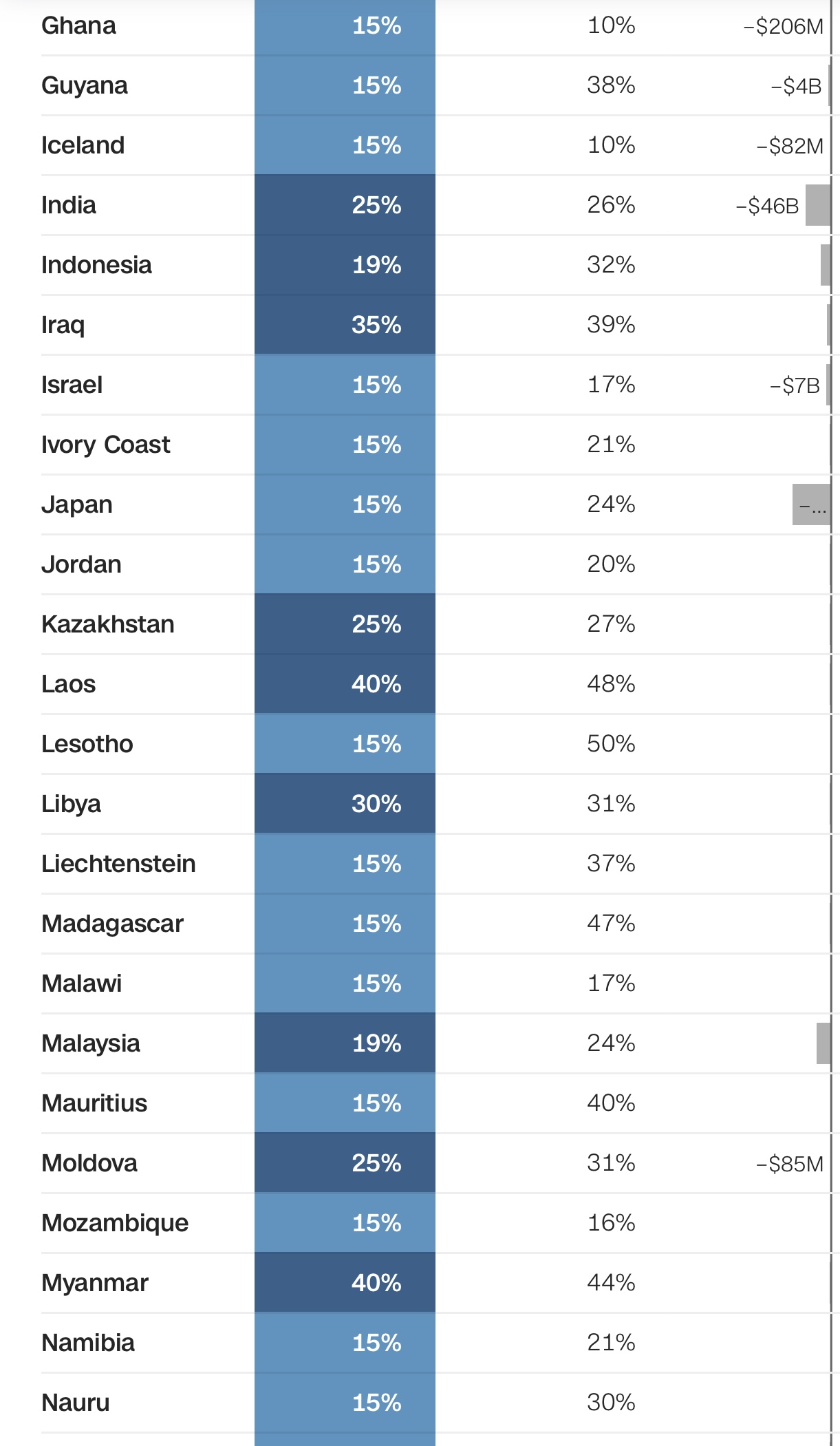Select the India row label
The width and height of the screenshot is (840, 1446).
[69, 205]
